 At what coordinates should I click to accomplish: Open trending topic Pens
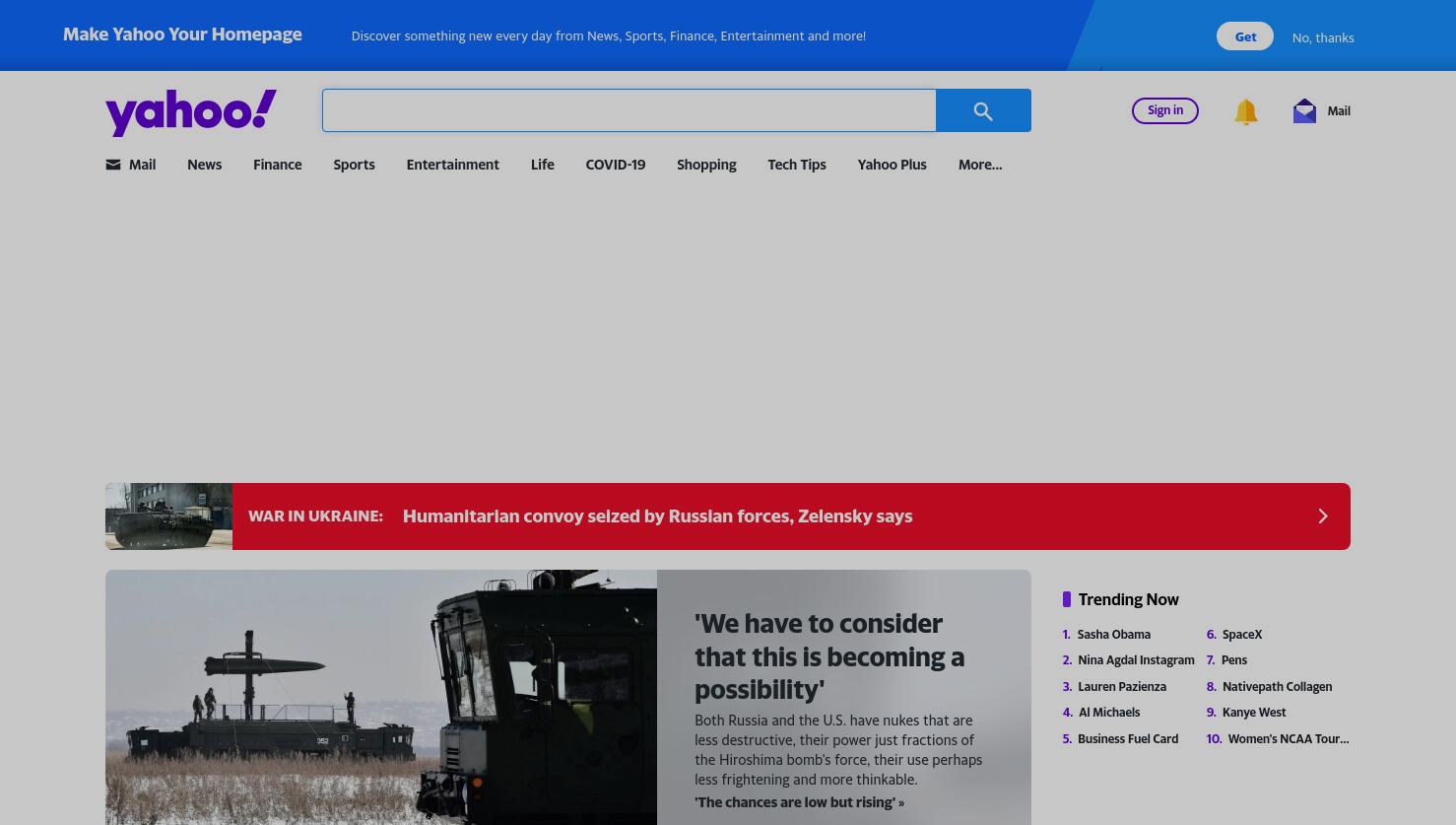tap(1233, 660)
